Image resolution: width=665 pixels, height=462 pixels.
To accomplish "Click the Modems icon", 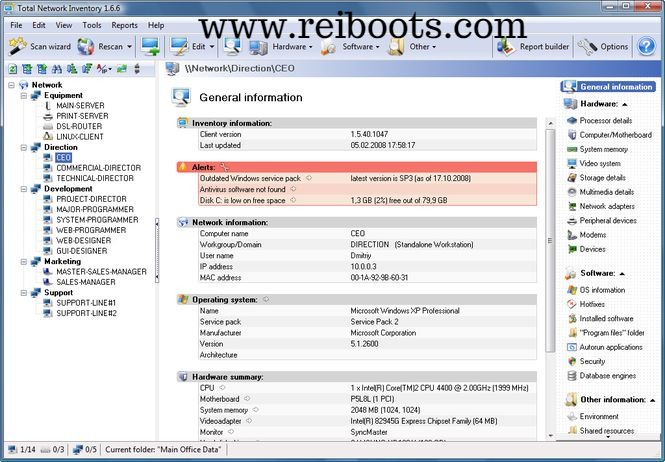I will pos(572,235).
